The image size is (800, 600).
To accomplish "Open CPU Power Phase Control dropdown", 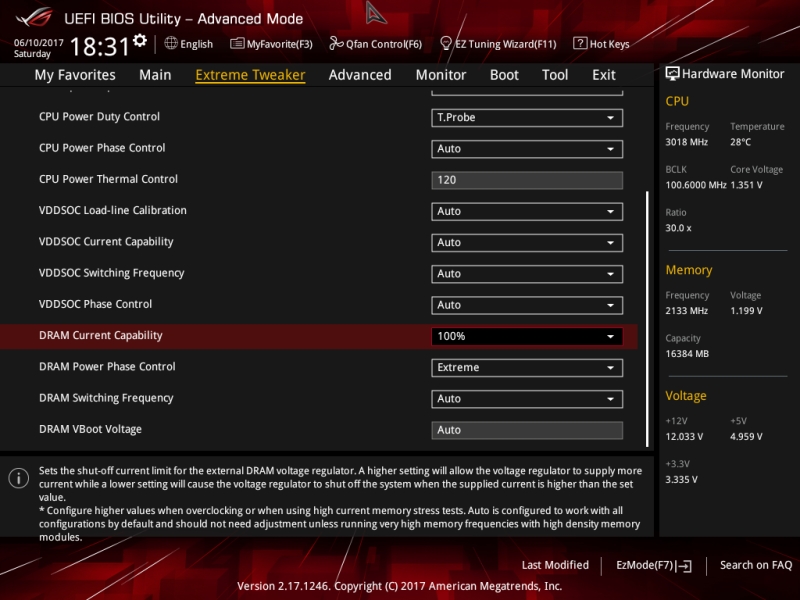I will coord(527,149).
